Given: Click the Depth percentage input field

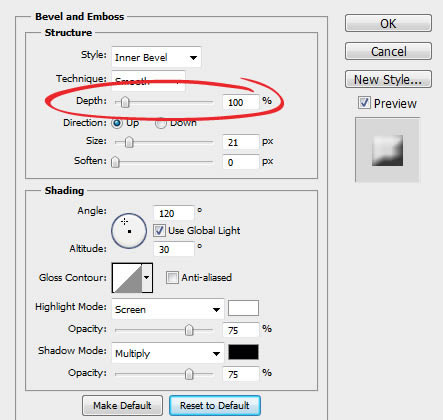Looking at the screenshot, I should 241,102.
